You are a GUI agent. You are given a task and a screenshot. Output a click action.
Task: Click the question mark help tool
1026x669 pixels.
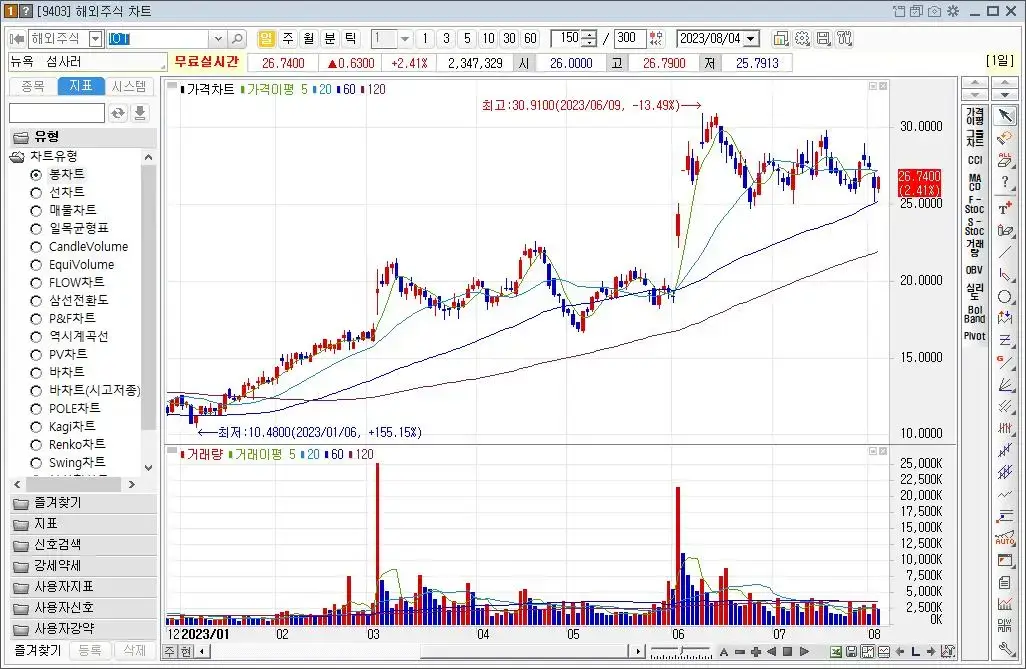1005,182
